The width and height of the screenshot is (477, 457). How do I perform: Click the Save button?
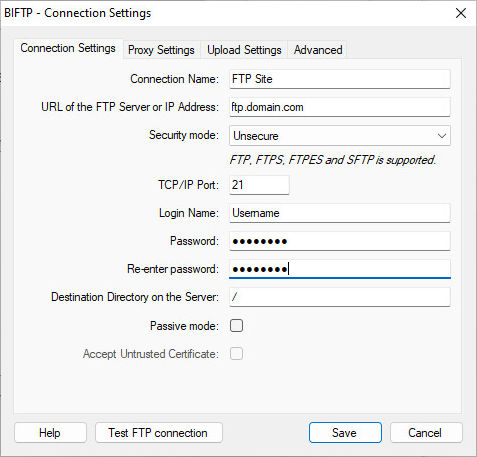(x=345, y=433)
